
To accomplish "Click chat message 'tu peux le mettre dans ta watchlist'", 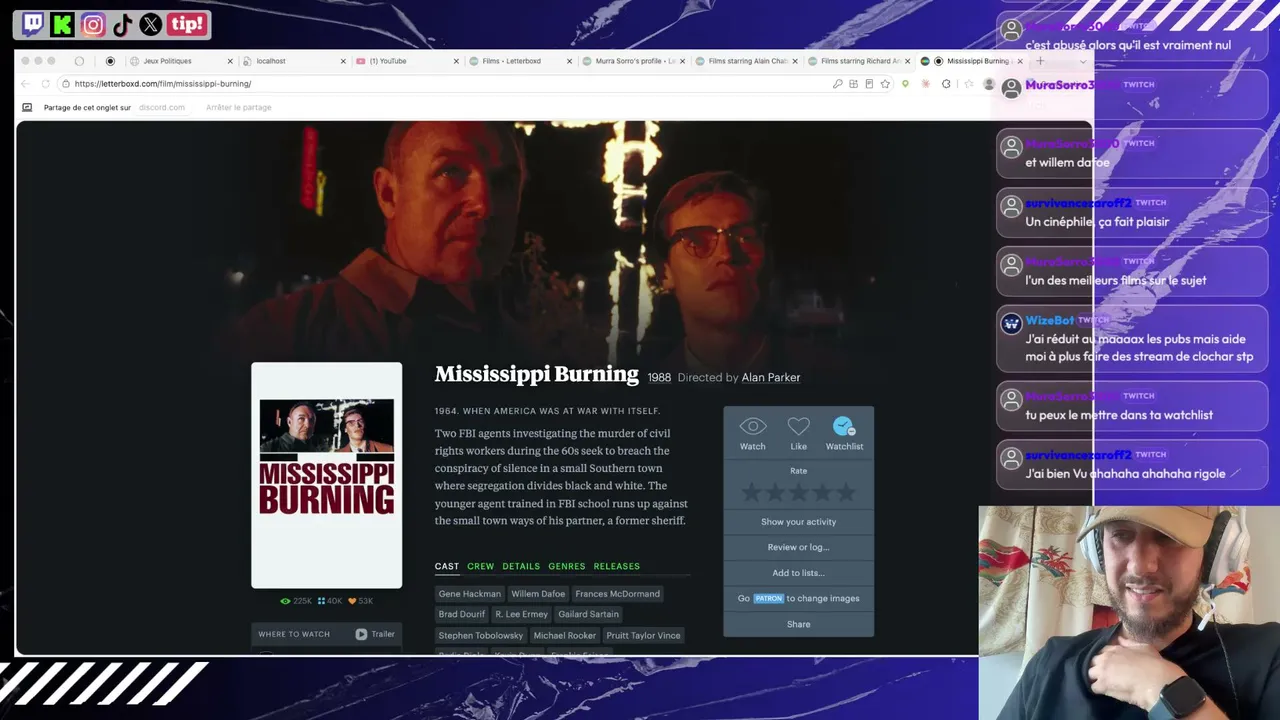I will 1119,415.
